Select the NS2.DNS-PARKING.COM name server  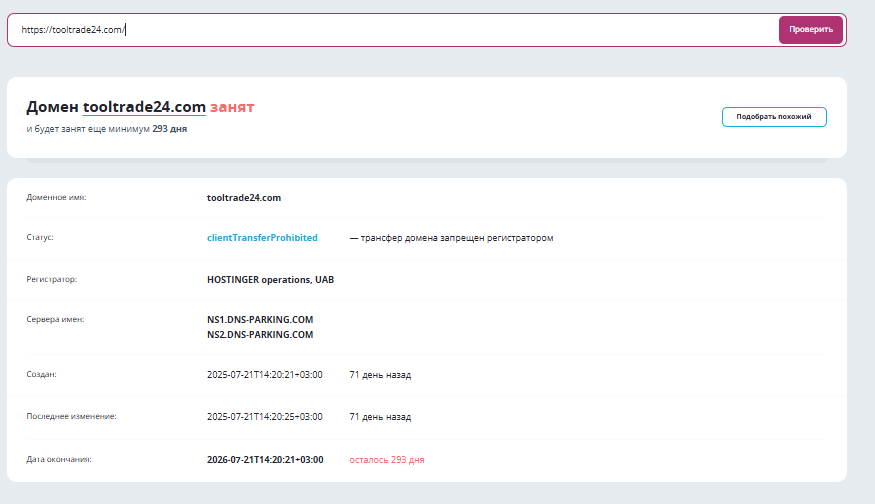260,334
